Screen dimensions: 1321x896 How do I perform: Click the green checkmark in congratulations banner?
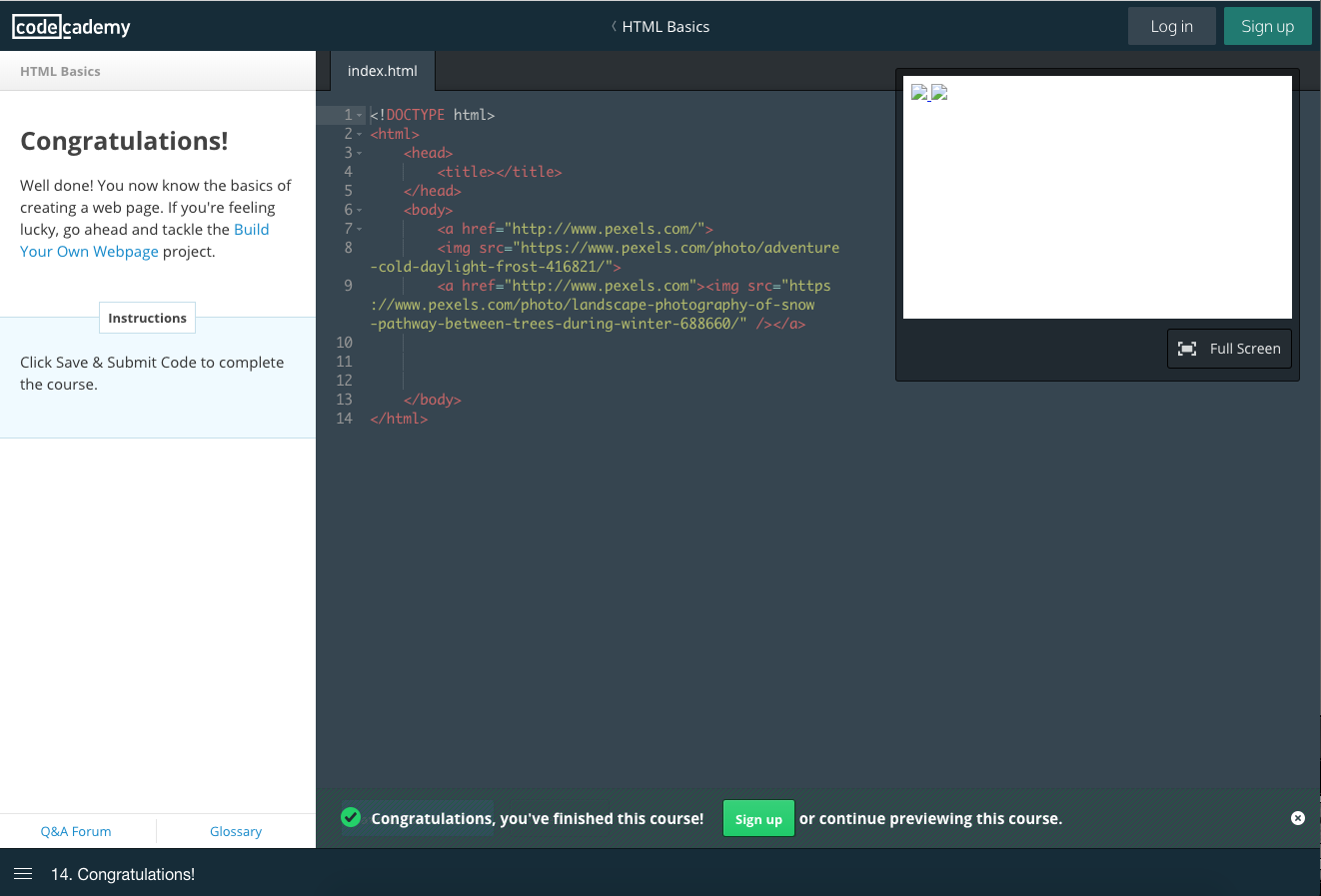point(351,817)
